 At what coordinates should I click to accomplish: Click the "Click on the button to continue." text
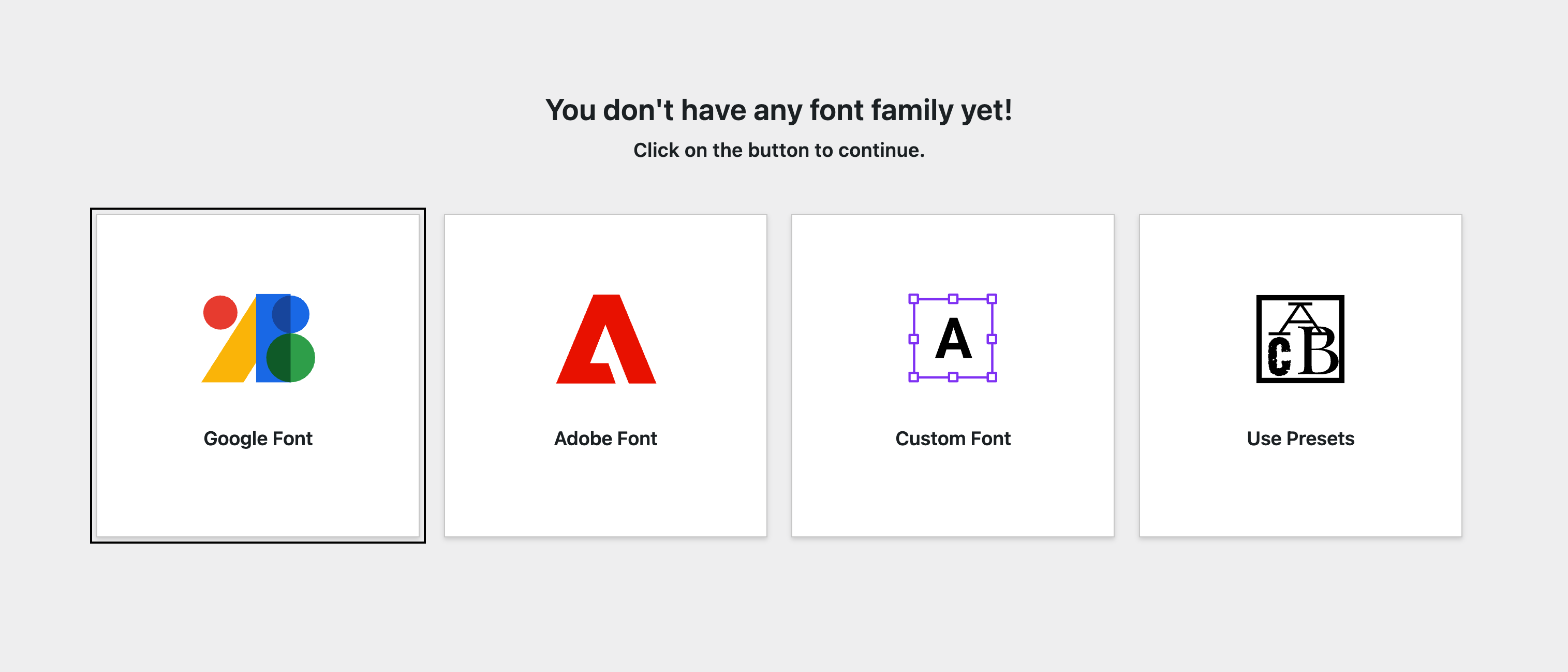tap(779, 150)
